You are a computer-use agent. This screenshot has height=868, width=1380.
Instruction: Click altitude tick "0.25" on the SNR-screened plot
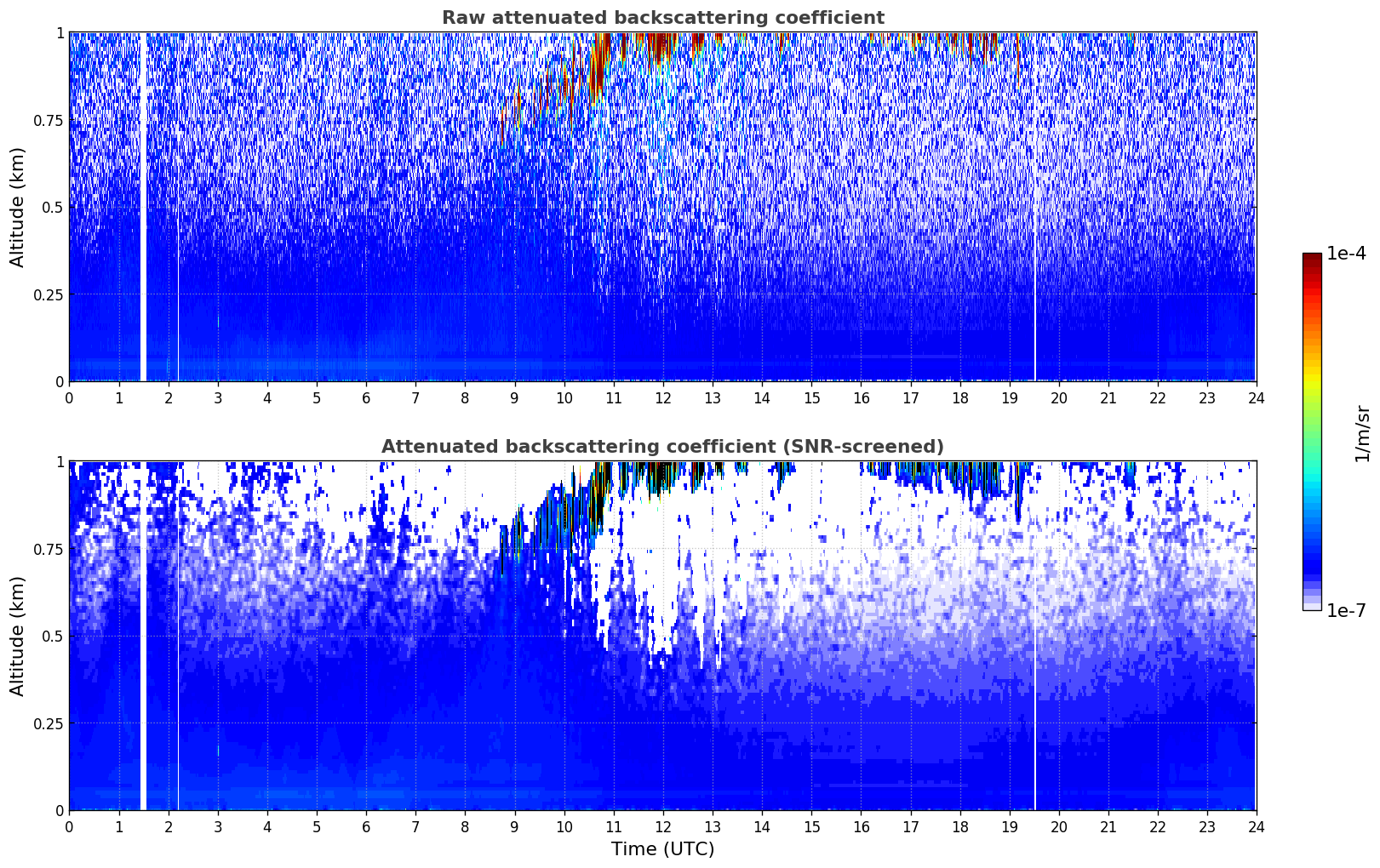47,723
